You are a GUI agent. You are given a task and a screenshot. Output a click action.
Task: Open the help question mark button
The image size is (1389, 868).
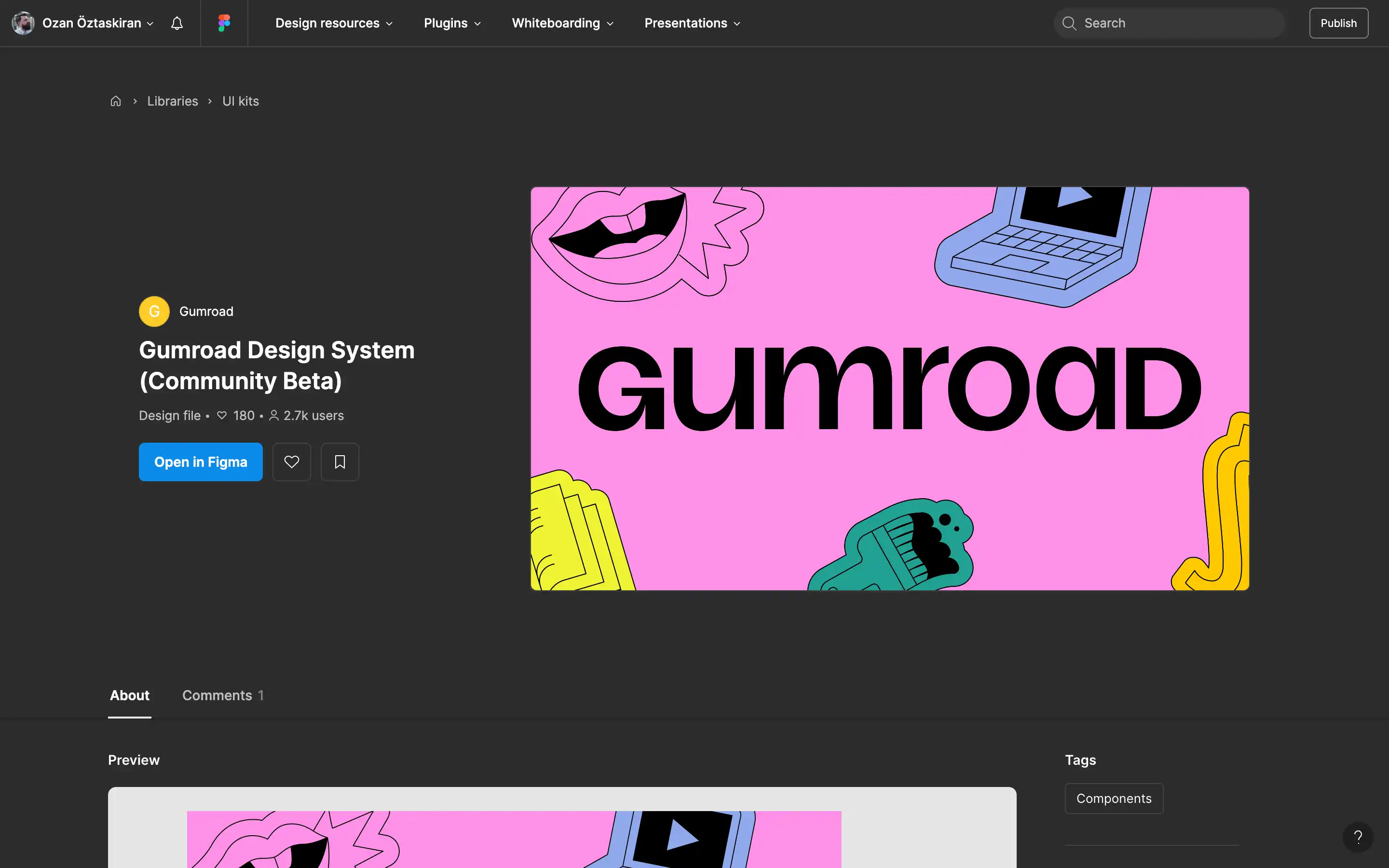1358,837
